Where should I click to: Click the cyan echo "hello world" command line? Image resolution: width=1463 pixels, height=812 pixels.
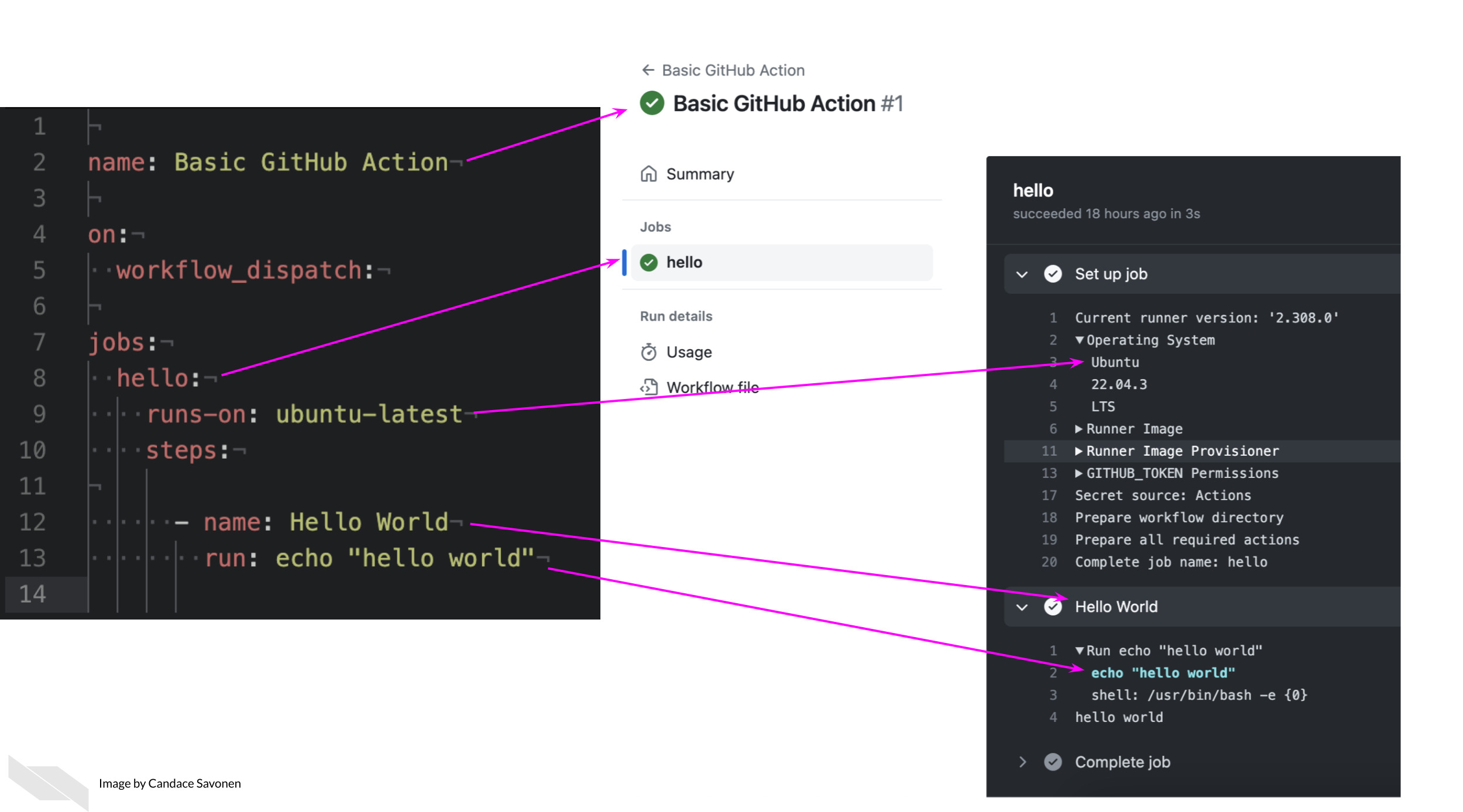[1163, 673]
